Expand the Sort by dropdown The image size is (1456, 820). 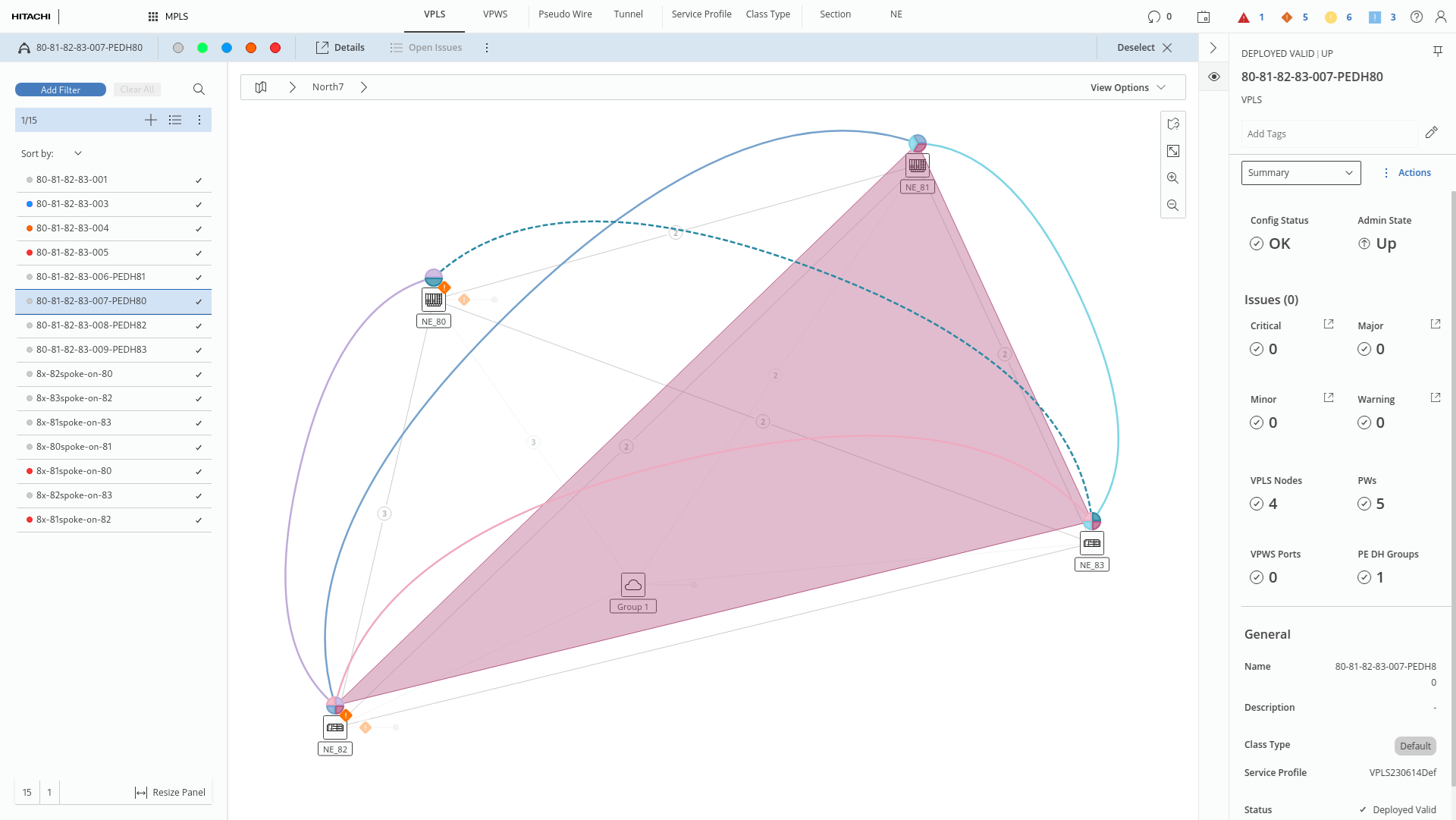[77, 153]
